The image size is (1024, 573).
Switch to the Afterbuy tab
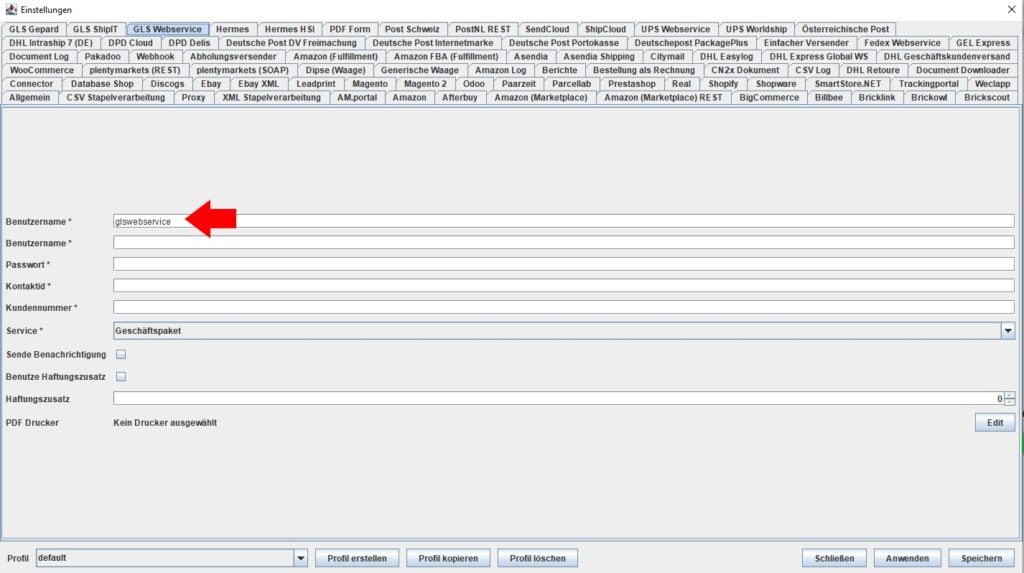[x=460, y=98]
